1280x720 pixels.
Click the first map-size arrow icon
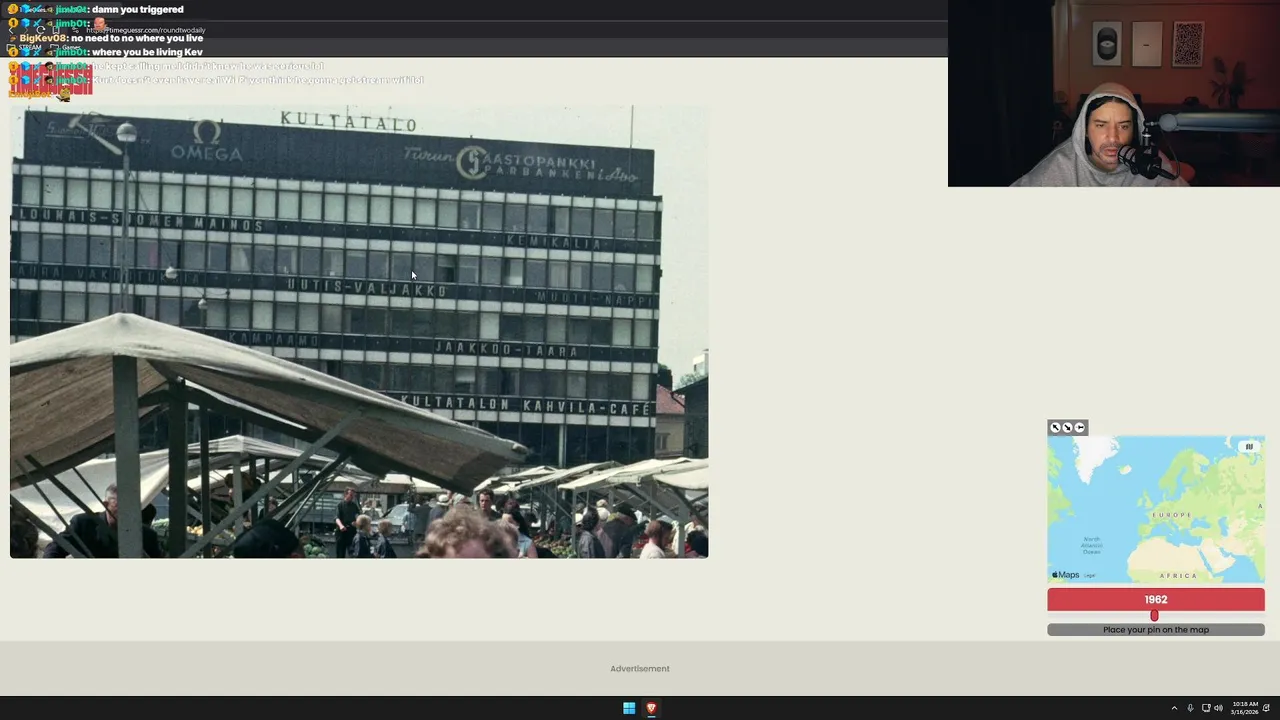(1055, 428)
